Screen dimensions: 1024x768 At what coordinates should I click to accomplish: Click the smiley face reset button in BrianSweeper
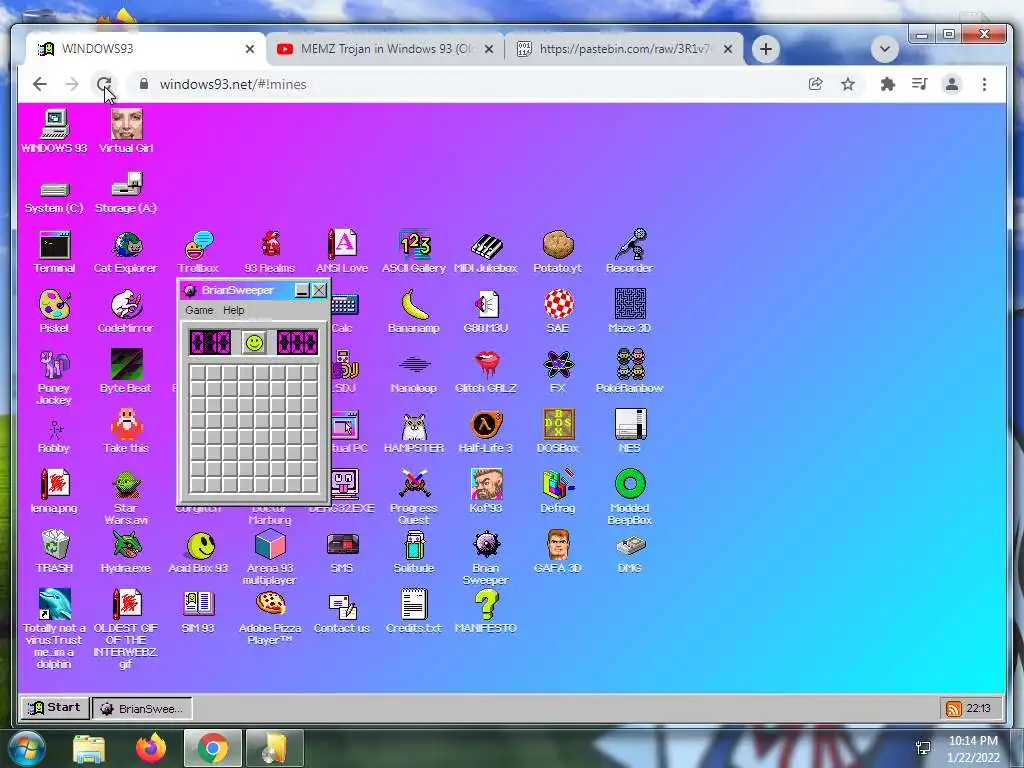(x=254, y=342)
